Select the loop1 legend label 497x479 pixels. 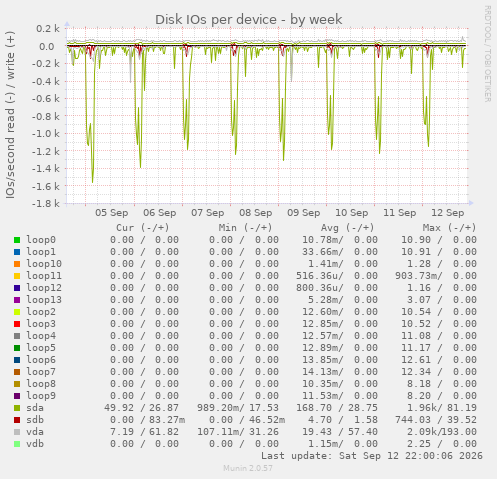coord(41,252)
